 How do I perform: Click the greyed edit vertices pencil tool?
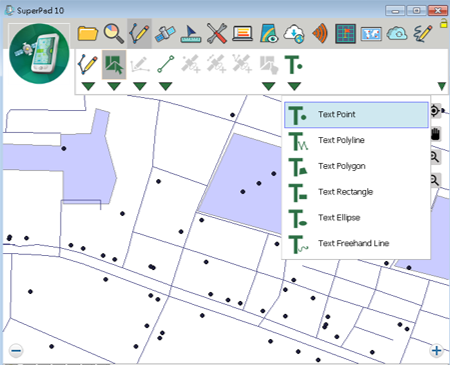[x=139, y=64]
